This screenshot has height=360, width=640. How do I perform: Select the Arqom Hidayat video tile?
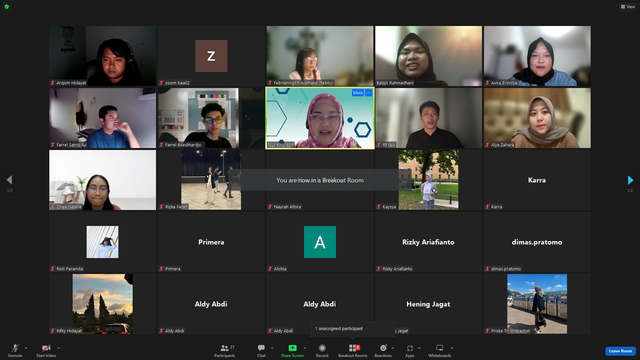tap(102, 56)
